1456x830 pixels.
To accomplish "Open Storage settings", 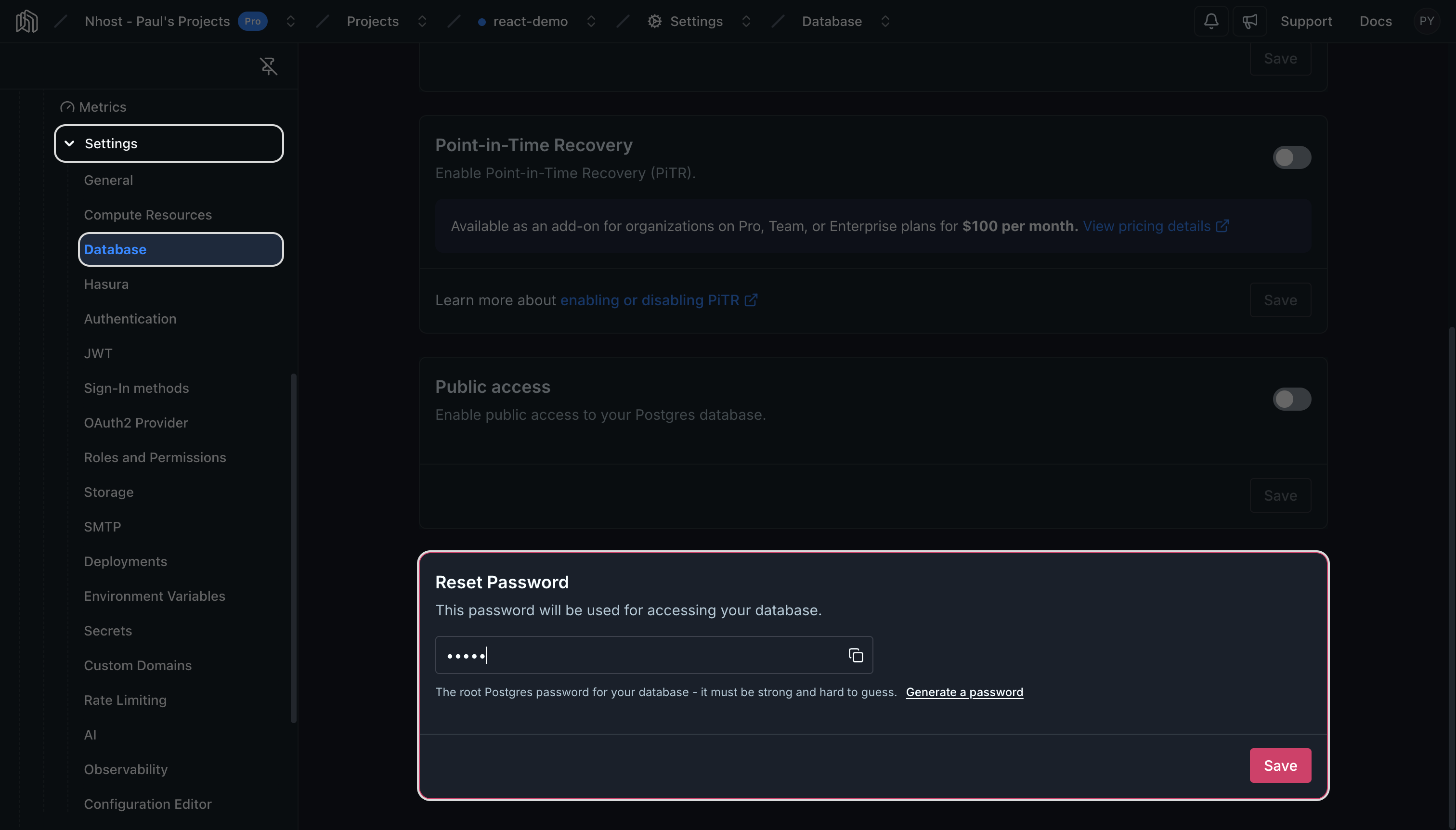I will 108,493.
